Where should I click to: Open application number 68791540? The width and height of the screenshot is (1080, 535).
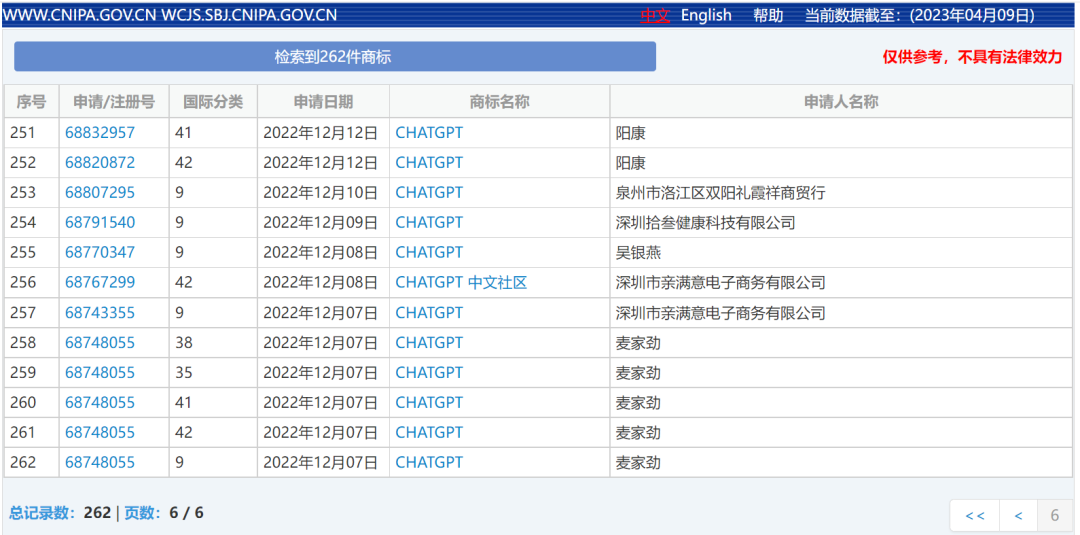(x=100, y=222)
